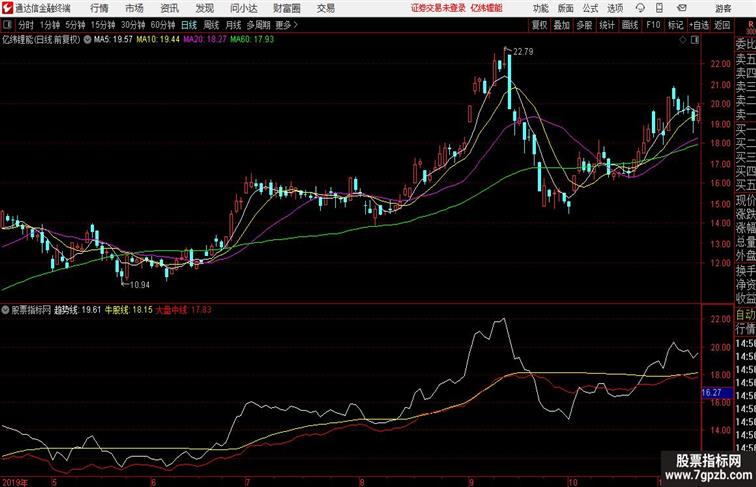This screenshot has height=487, width=756.
Task: Open the 市场 menu
Action: 134,8
